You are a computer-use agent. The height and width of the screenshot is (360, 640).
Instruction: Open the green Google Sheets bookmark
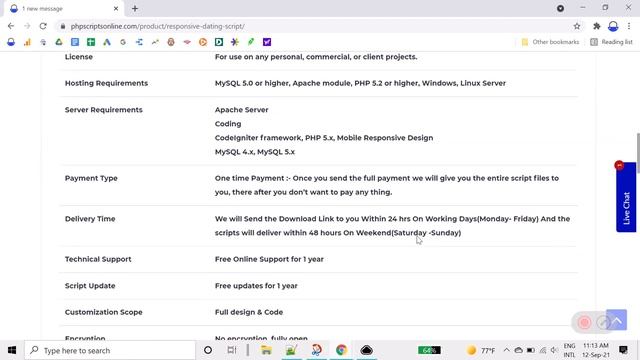coord(91,42)
